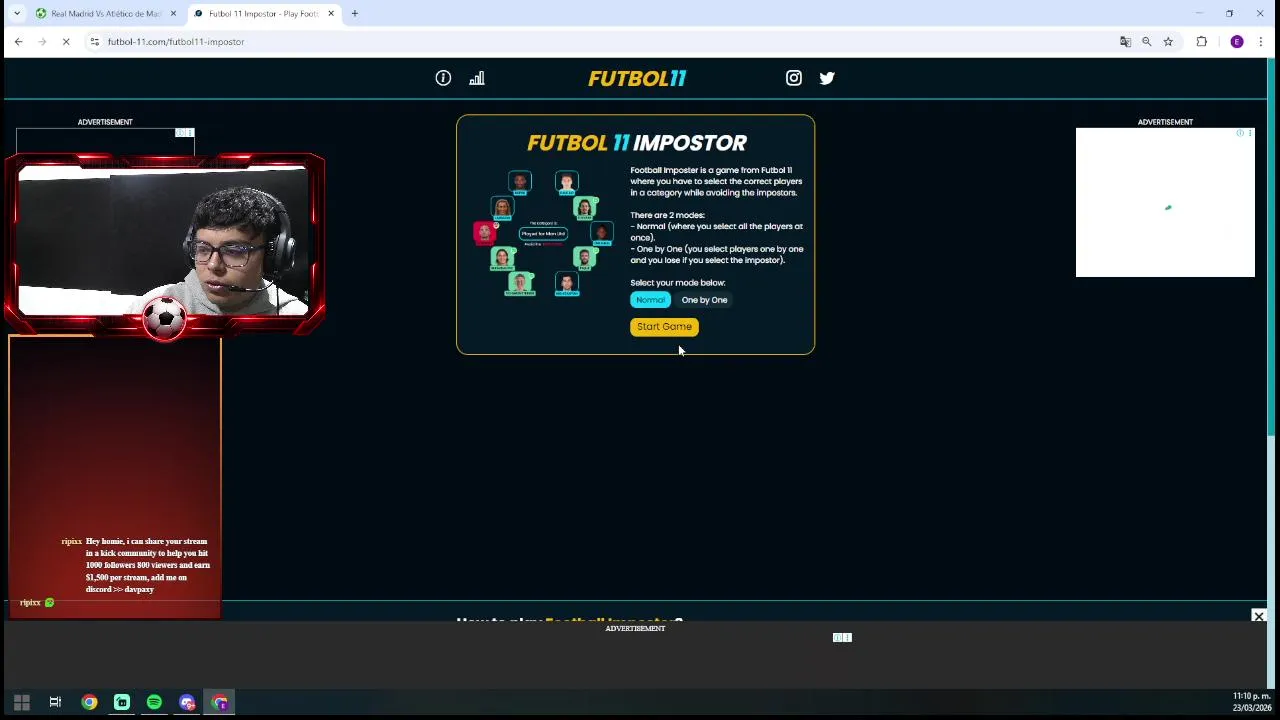The width and height of the screenshot is (1280, 720).
Task: Start the Futbol 11 Impostor game
Action: tap(664, 327)
